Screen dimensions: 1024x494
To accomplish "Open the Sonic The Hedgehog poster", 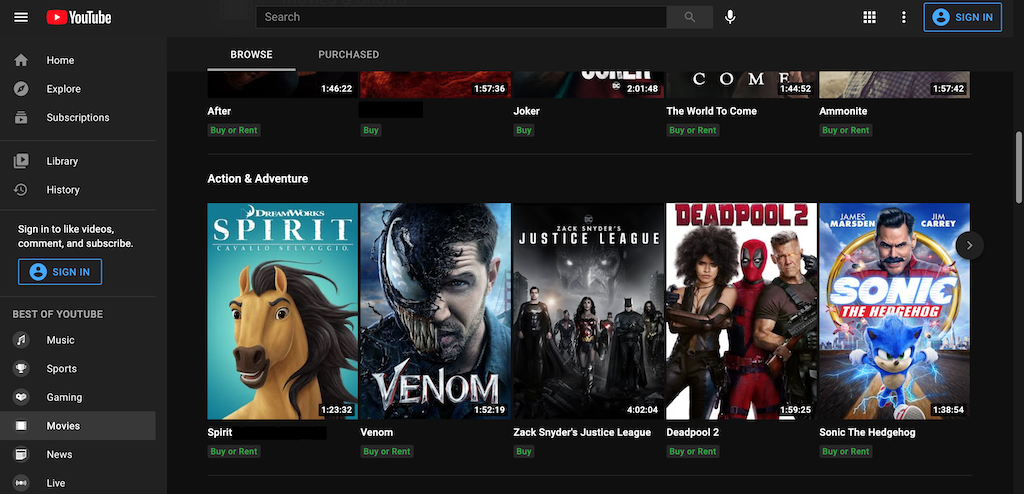I will pos(894,311).
